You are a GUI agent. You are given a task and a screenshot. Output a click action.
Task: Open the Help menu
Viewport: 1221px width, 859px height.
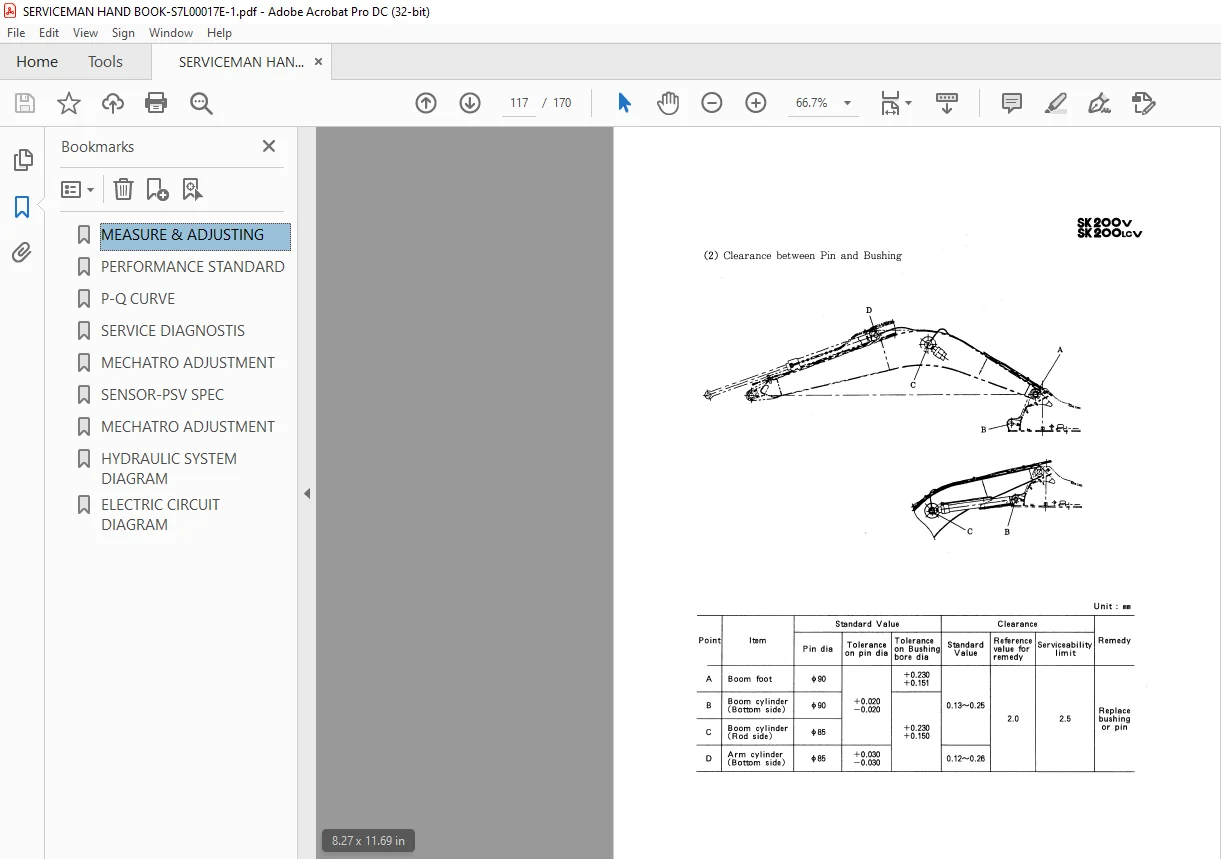coord(219,33)
